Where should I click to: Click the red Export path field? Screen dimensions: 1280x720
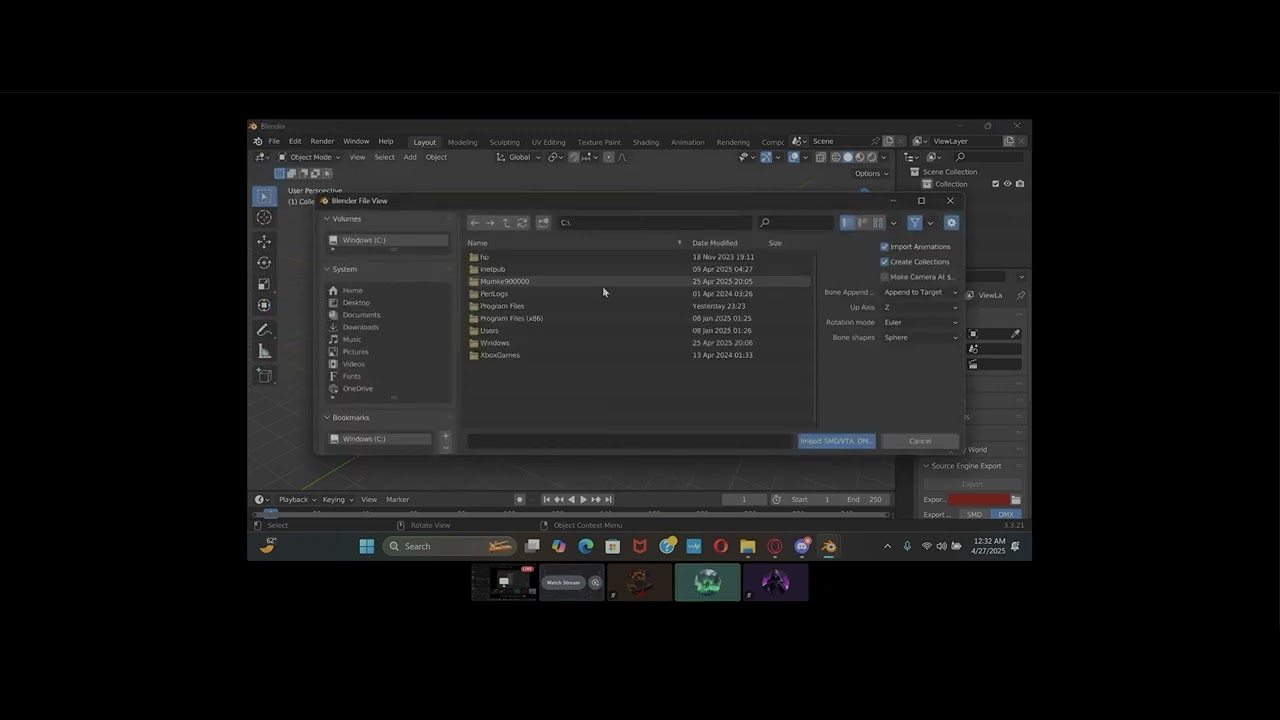click(979, 500)
